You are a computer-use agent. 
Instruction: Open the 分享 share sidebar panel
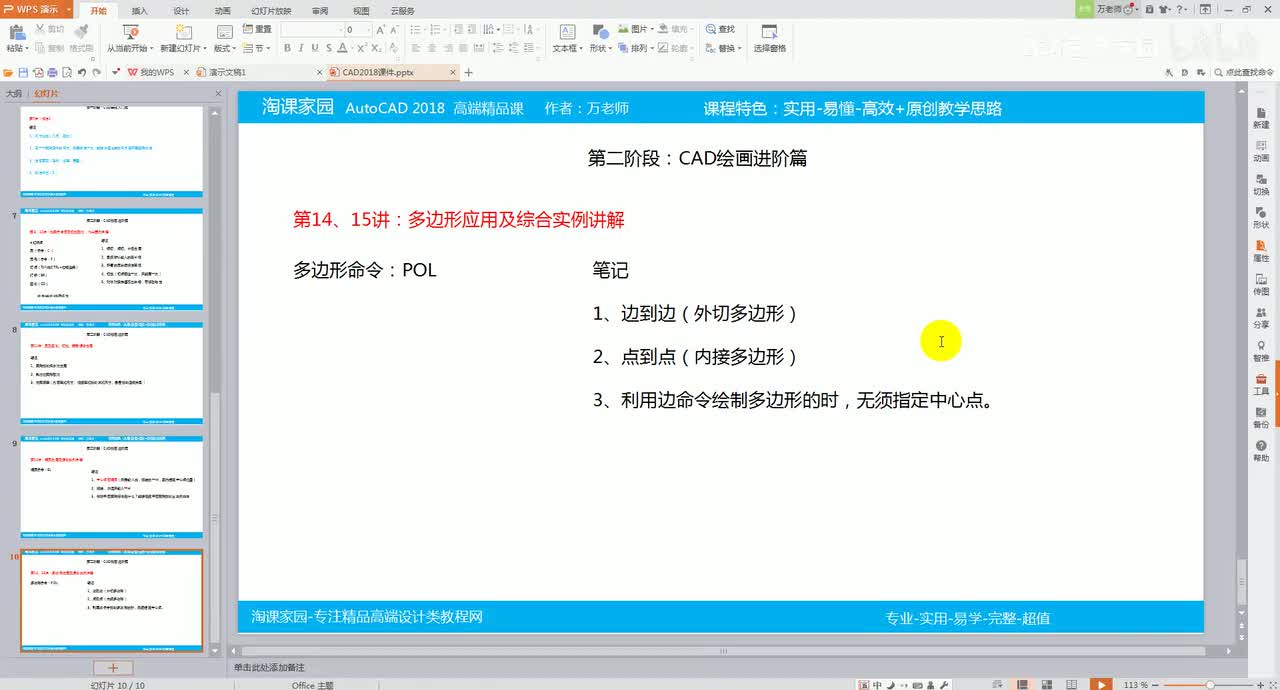[1261, 318]
